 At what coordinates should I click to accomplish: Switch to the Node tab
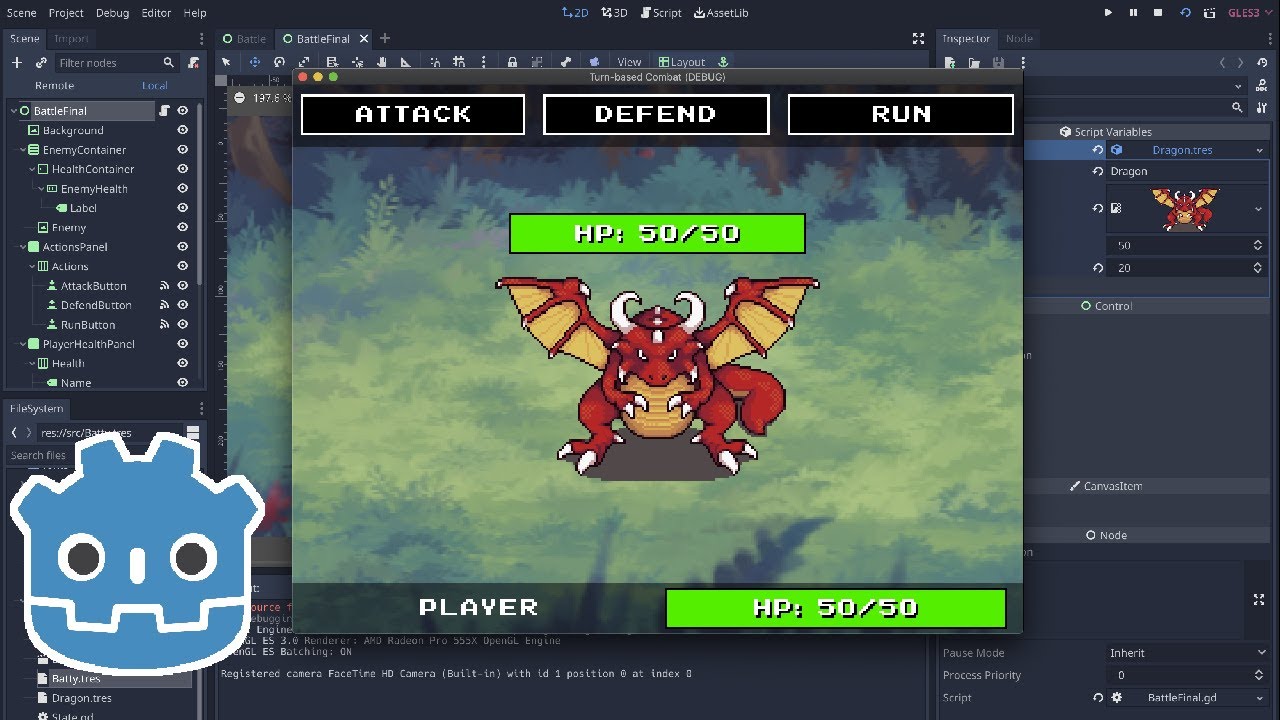point(1019,38)
